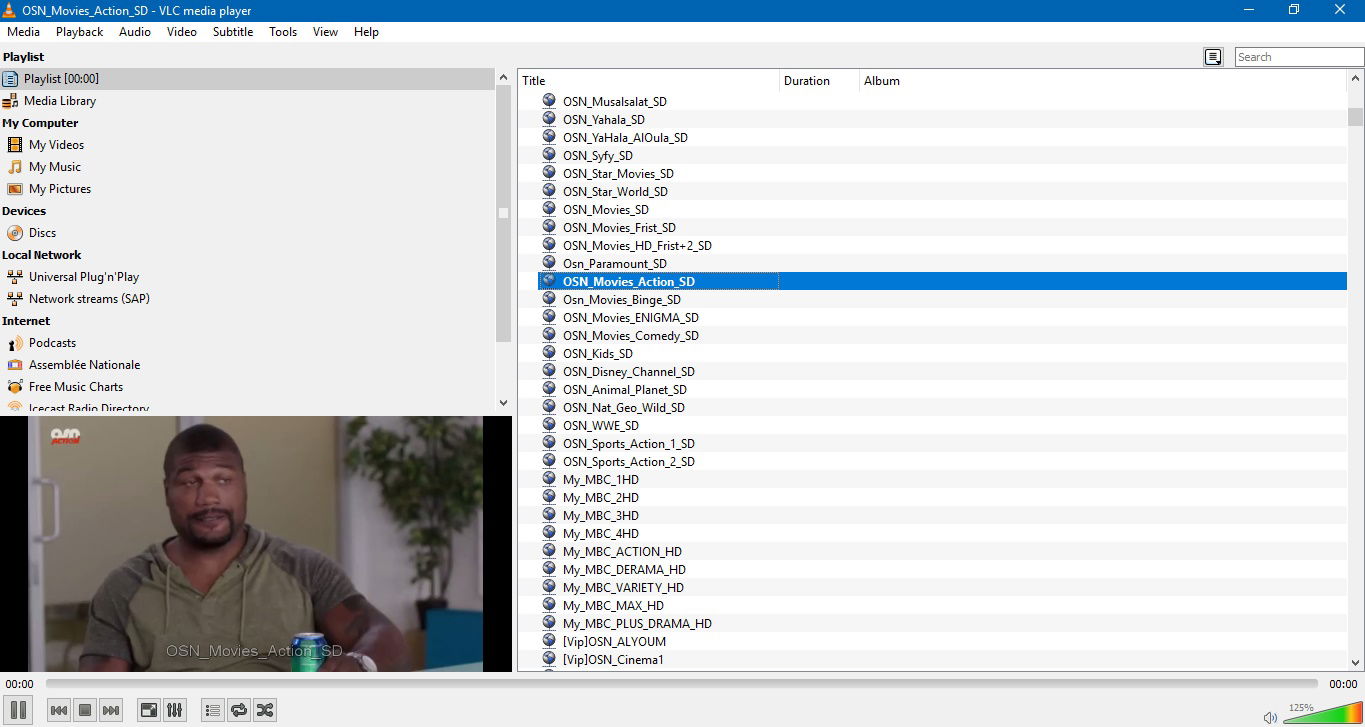Click the speaker mute icon
This screenshot has height=727, width=1365.
(x=1270, y=716)
